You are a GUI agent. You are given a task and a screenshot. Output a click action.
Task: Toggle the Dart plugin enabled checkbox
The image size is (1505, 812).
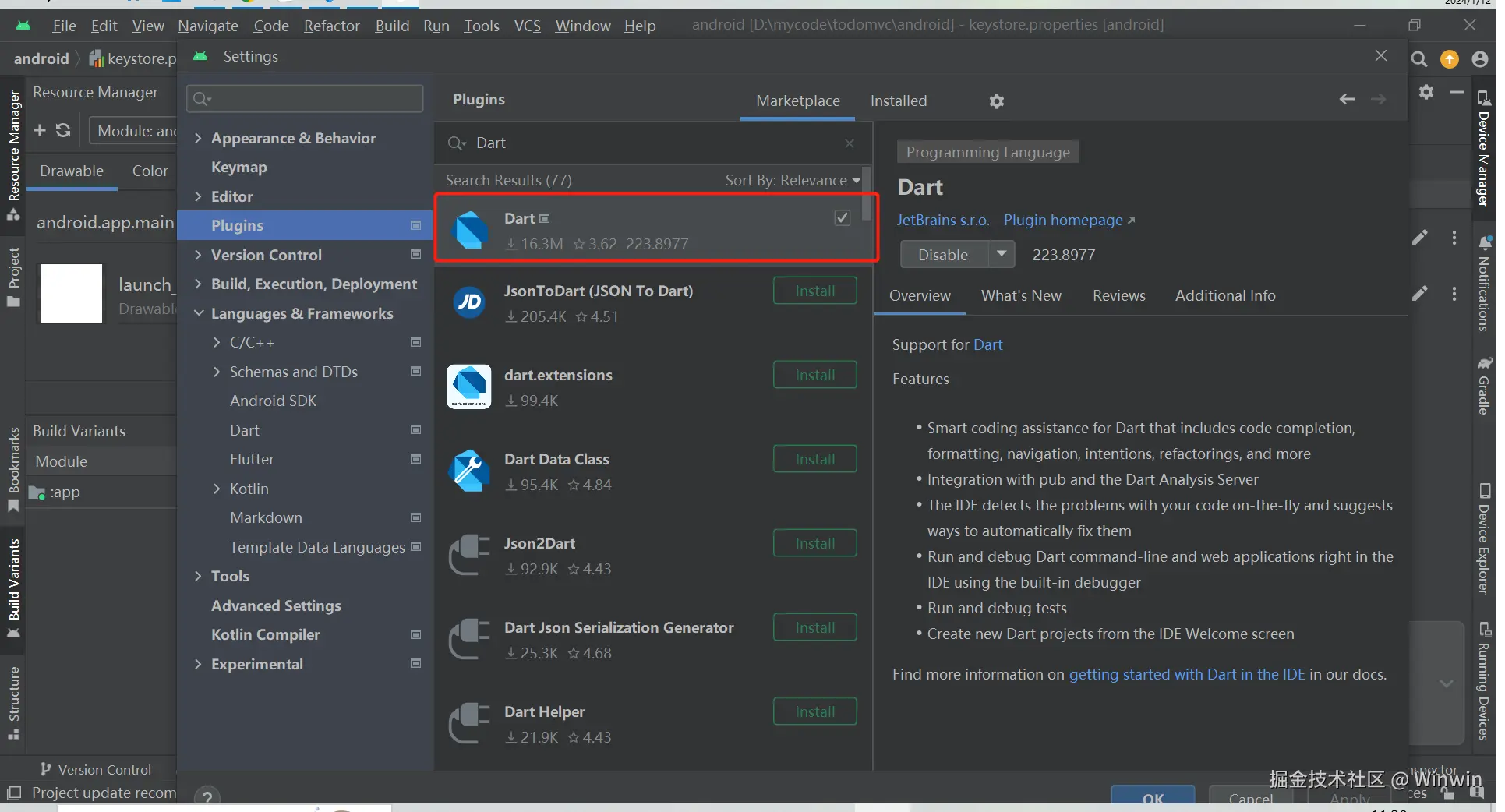click(x=843, y=218)
